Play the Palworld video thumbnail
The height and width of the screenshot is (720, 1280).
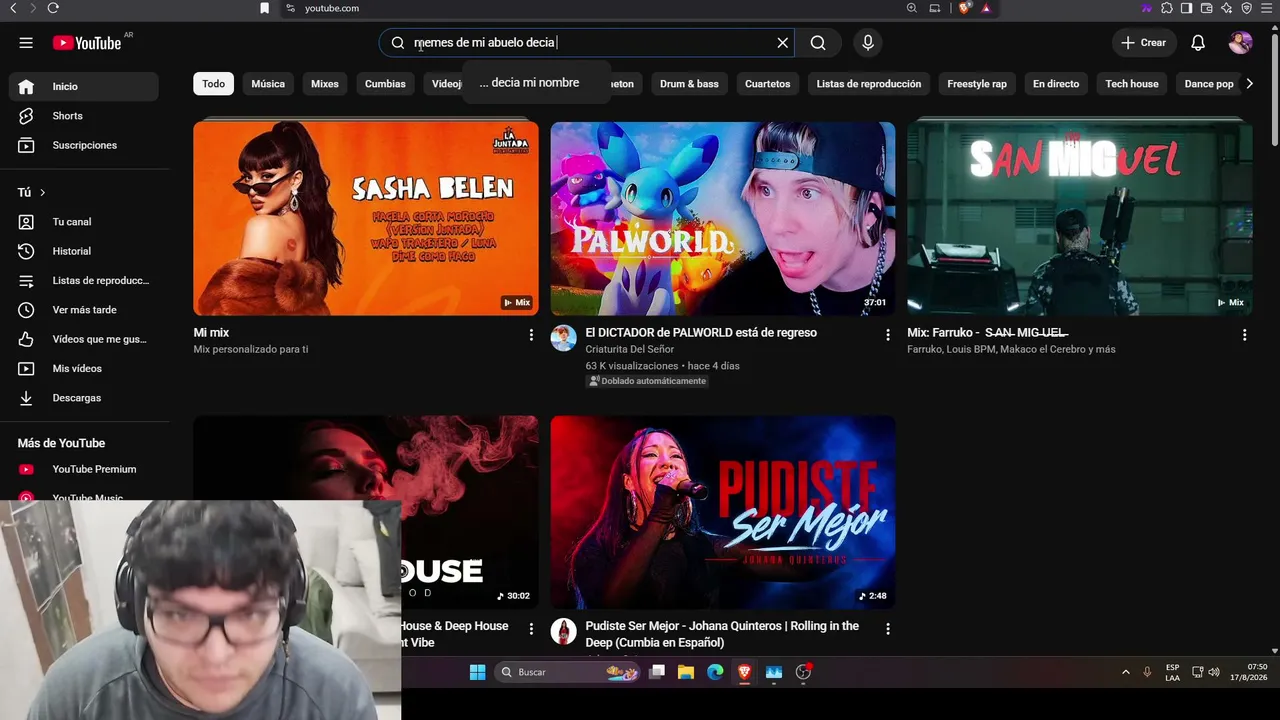coord(723,218)
